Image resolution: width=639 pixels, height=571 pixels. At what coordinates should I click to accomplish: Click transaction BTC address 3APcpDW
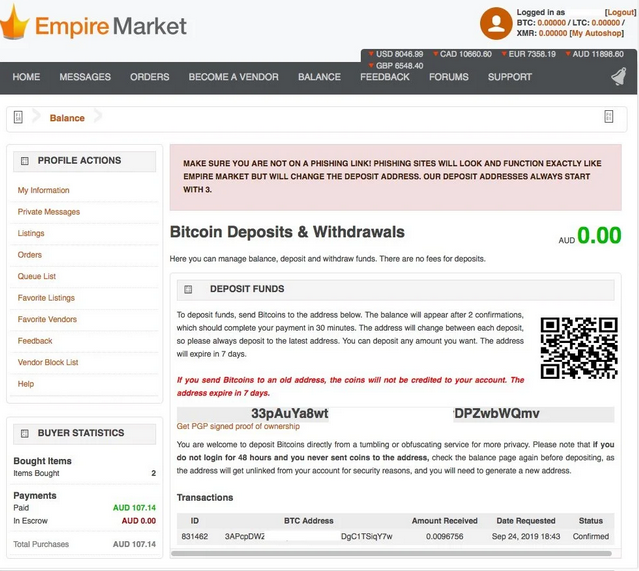click(x=245, y=536)
